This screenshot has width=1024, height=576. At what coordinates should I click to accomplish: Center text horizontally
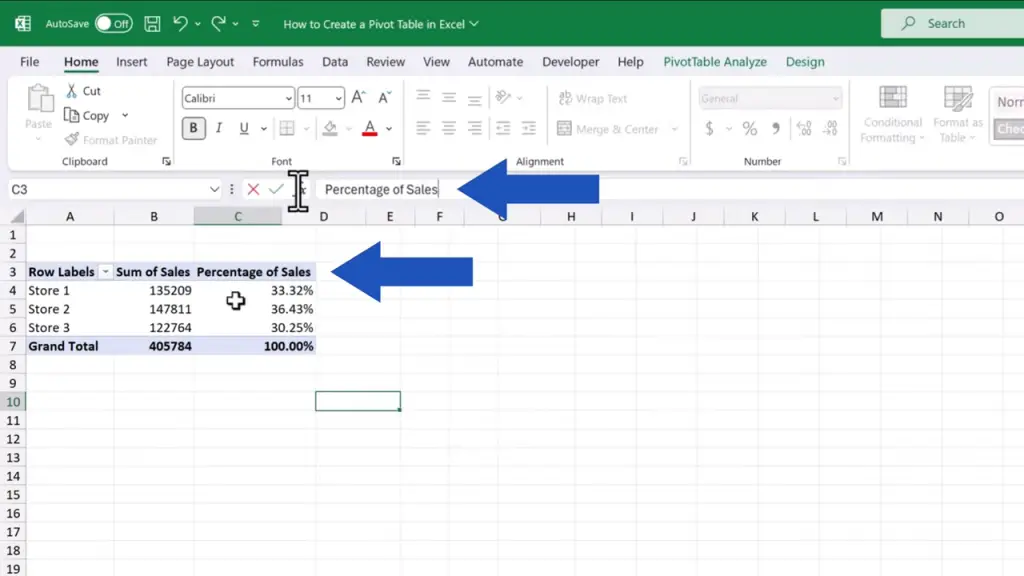449,128
